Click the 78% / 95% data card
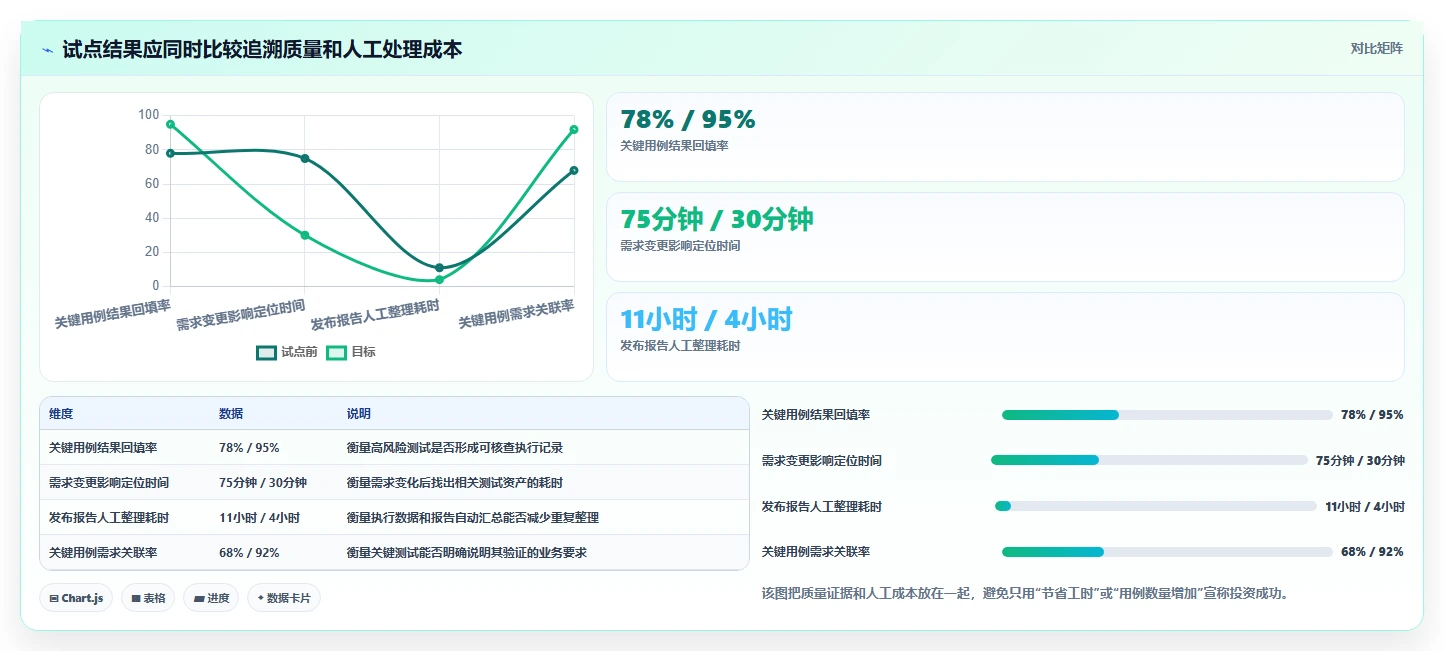Viewport: 1444px width, 651px height. coord(1005,137)
